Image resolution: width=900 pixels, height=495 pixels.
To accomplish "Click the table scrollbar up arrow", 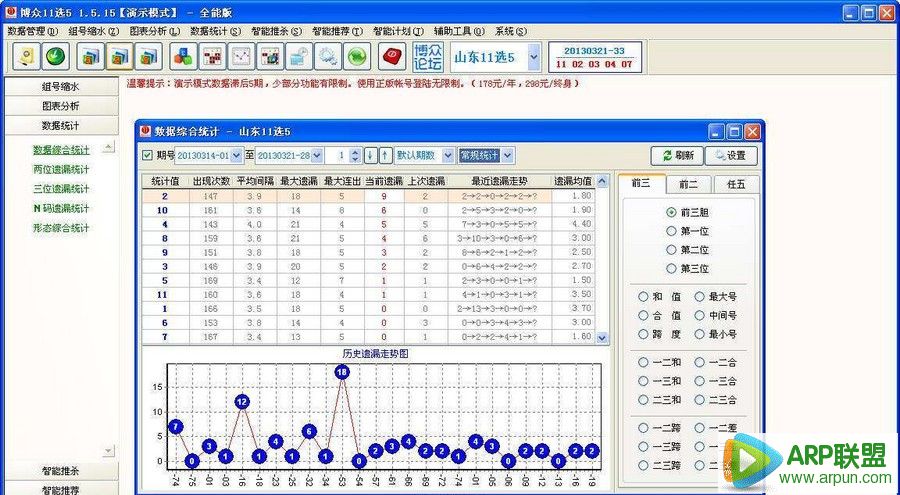I will pos(602,181).
